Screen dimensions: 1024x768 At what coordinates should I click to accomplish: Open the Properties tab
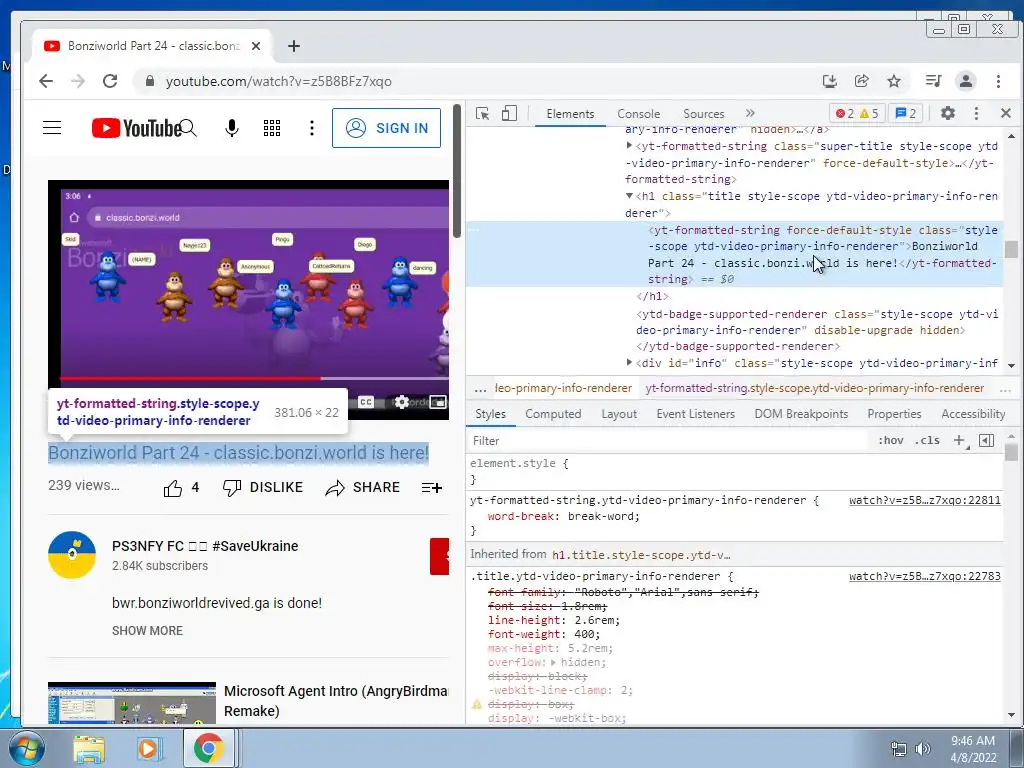pos(894,414)
